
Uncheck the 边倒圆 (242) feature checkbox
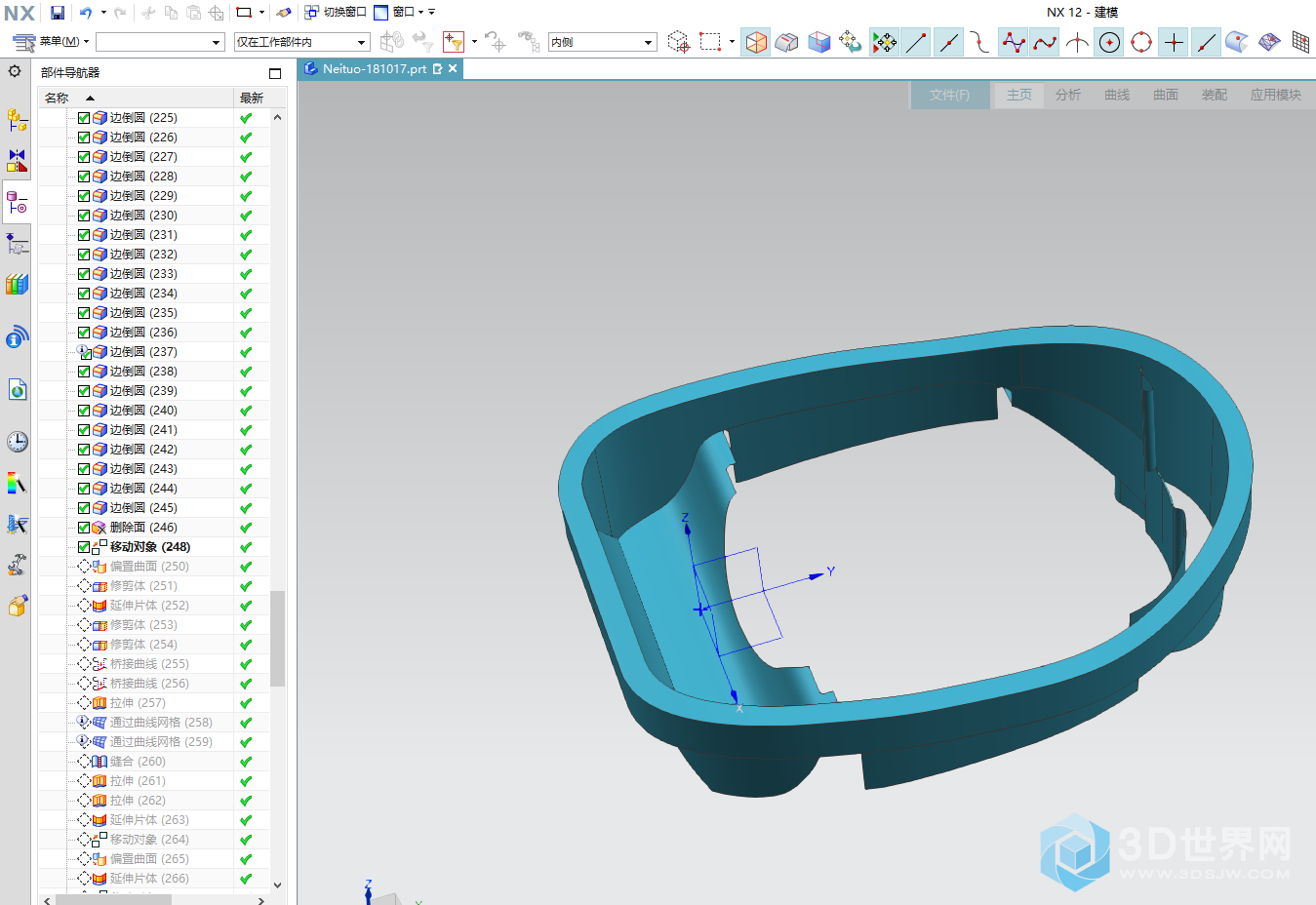click(x=84, y=450)
